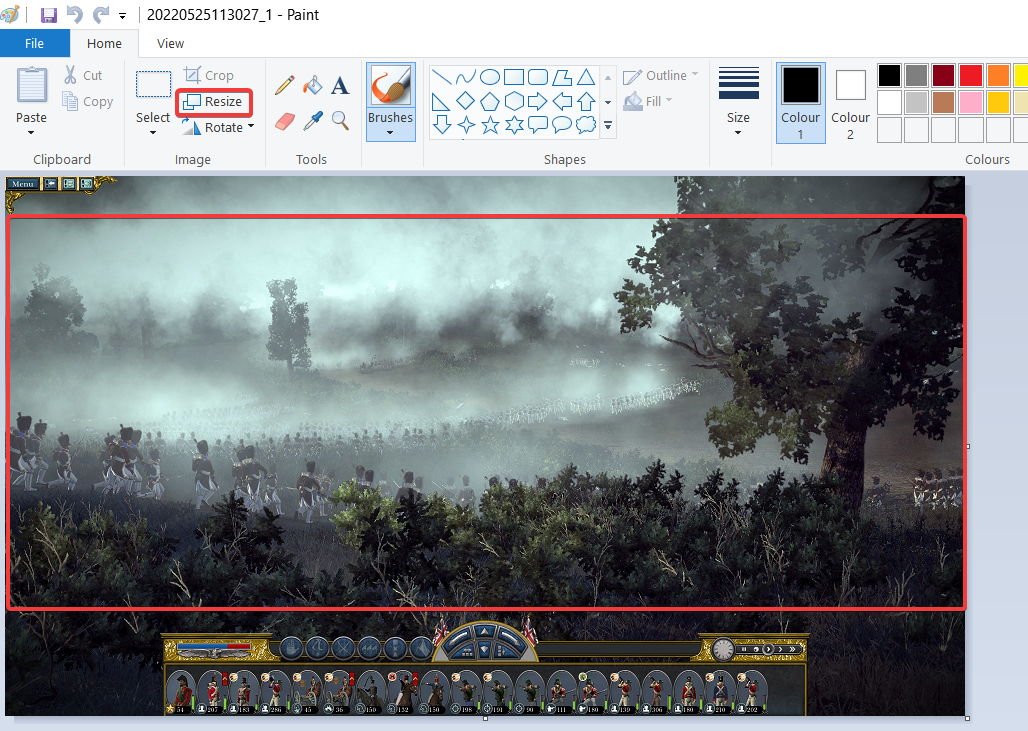The image size is (1028, 731).
Task: Select the Eraser tool
Action: pos(285,121)
